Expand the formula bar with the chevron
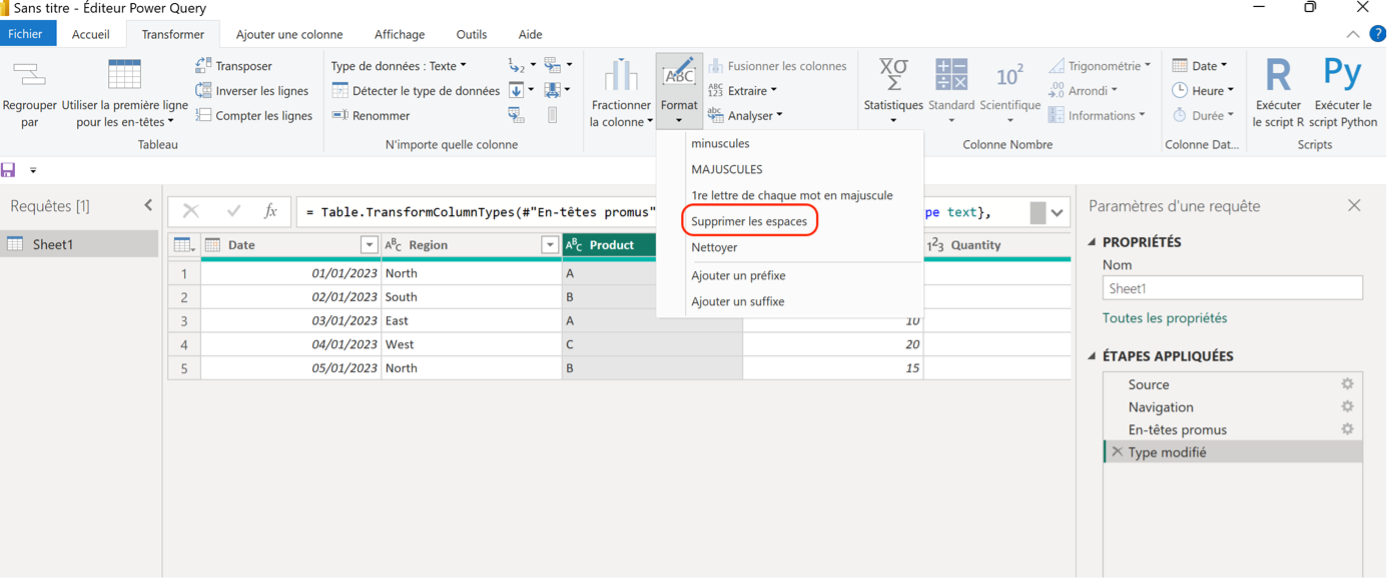This screenshot has width=1390, height=580. (x=1057, y=212)
